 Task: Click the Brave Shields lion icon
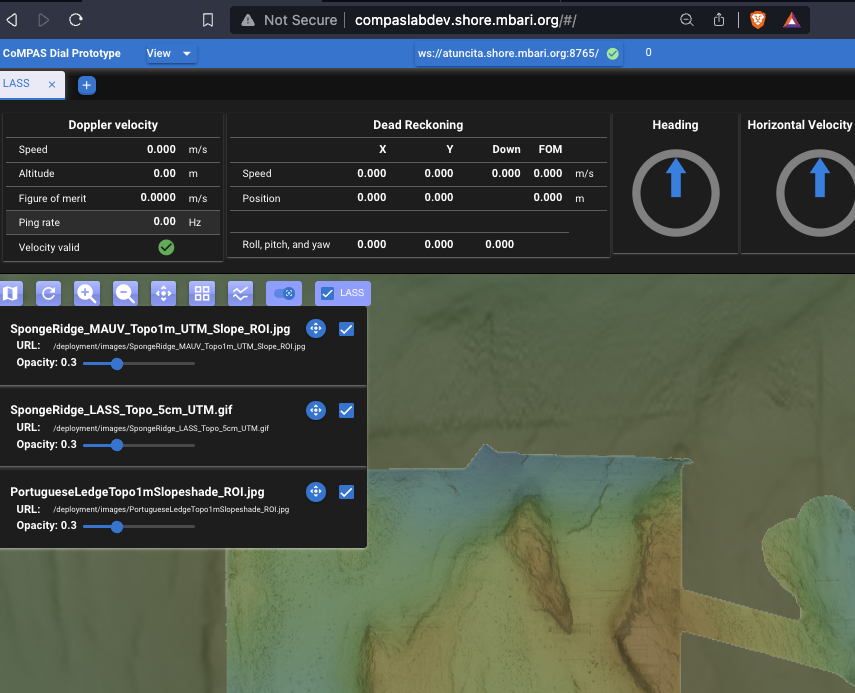[757, 20]
